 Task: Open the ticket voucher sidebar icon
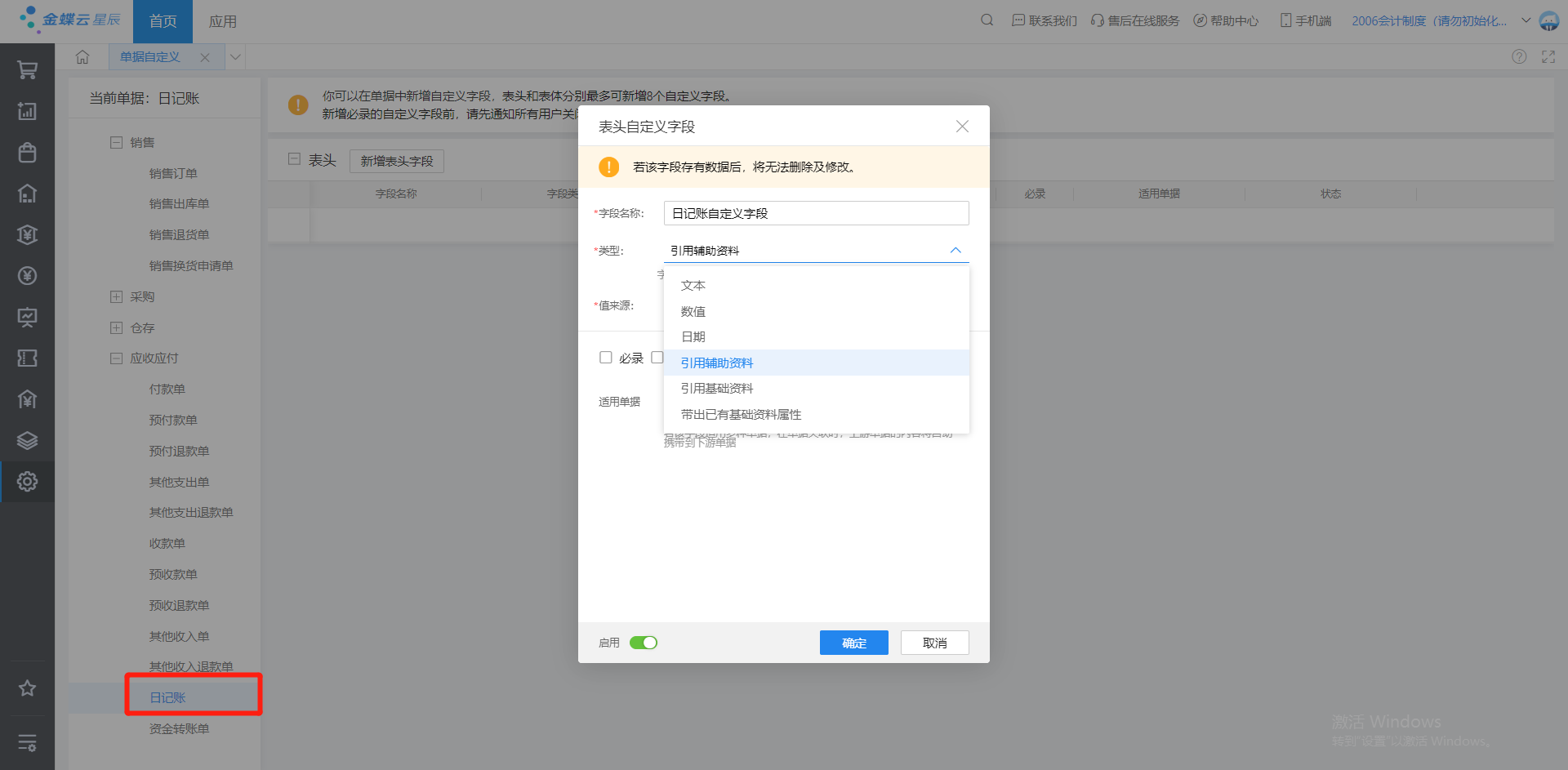(27, 358)
